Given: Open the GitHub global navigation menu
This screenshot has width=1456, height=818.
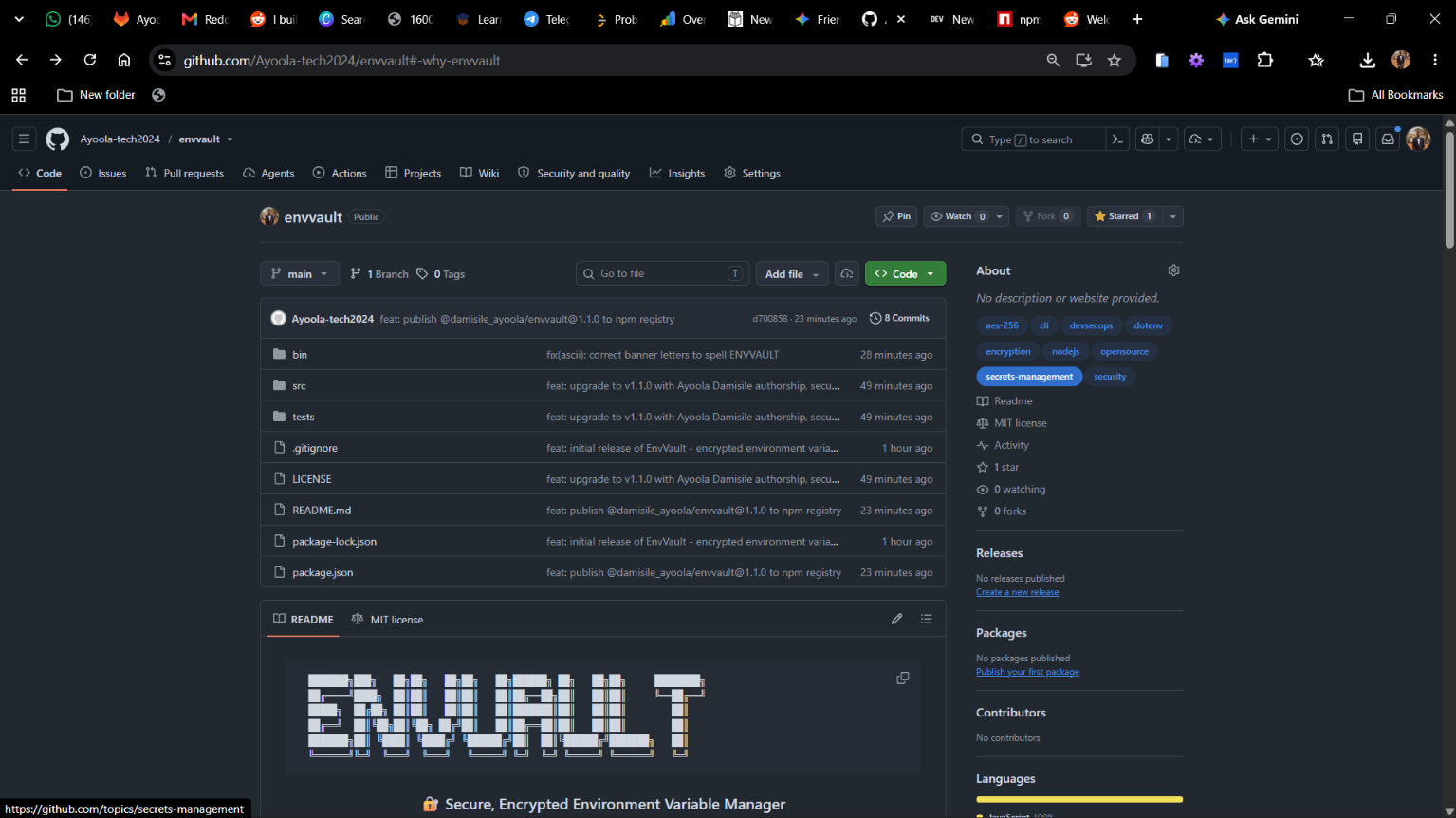Looking at the screenshot, I should (x=25, y=139).
